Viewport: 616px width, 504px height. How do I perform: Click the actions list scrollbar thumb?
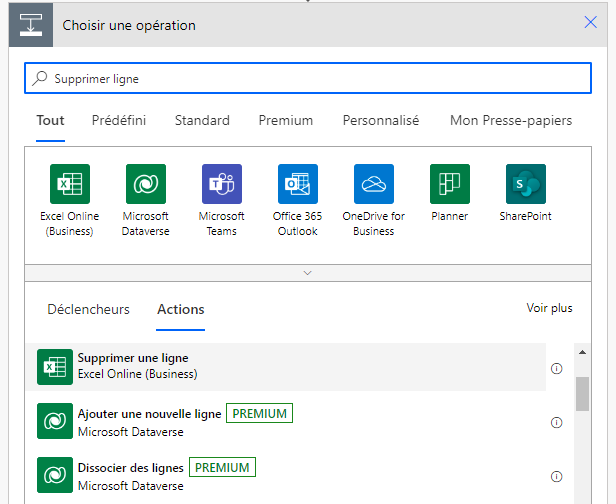[582, 394]
